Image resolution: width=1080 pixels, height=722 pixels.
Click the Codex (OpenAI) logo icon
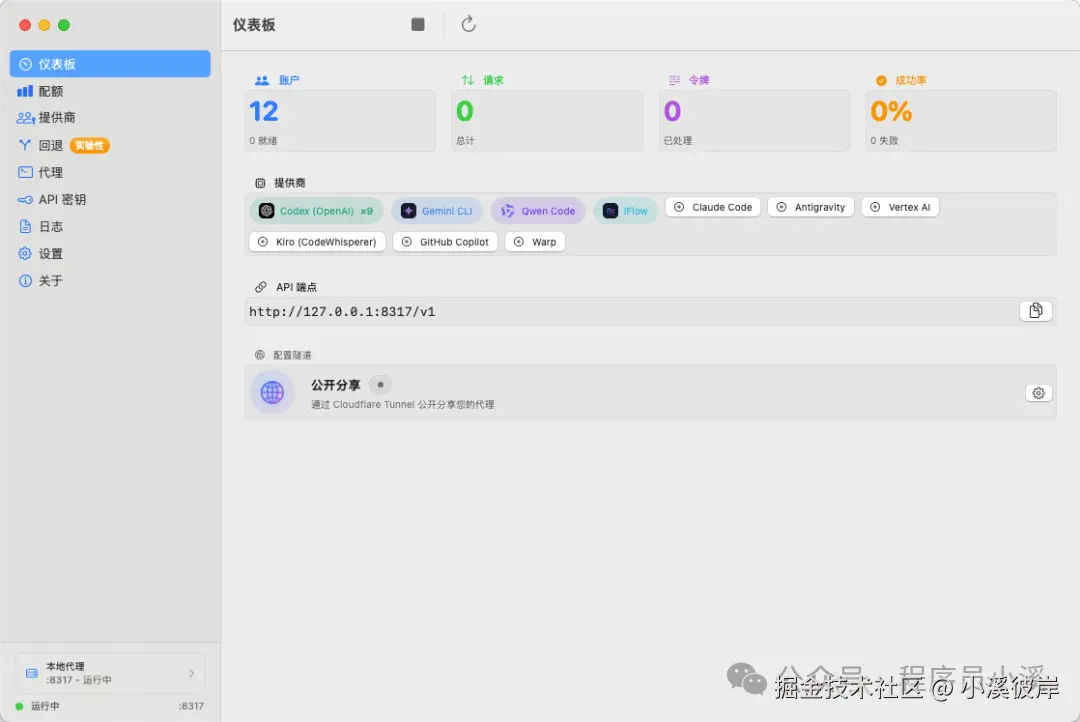(x=267, y=211)
